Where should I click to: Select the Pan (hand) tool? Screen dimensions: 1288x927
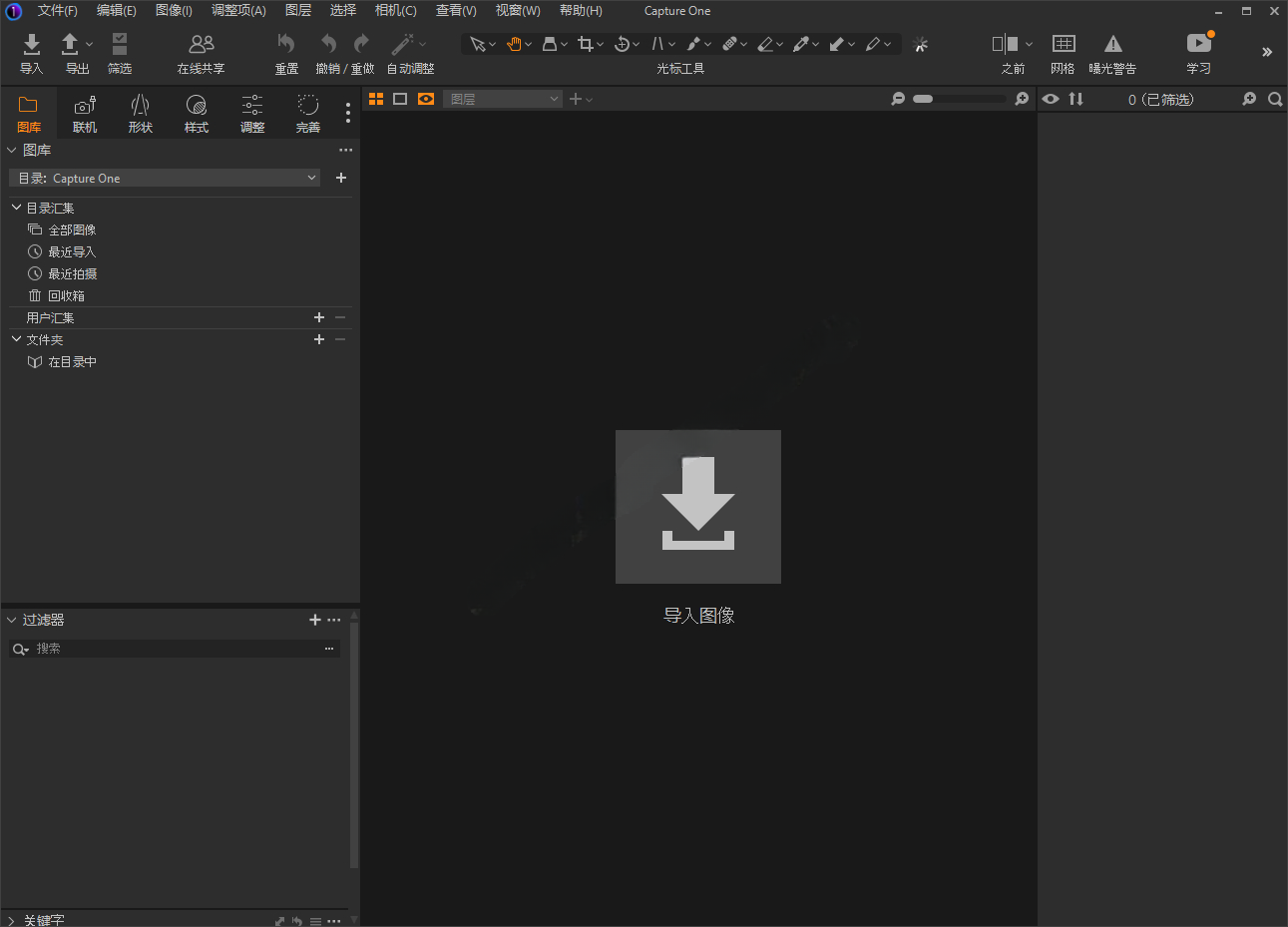pyautogui.click(x=513, y=44)
